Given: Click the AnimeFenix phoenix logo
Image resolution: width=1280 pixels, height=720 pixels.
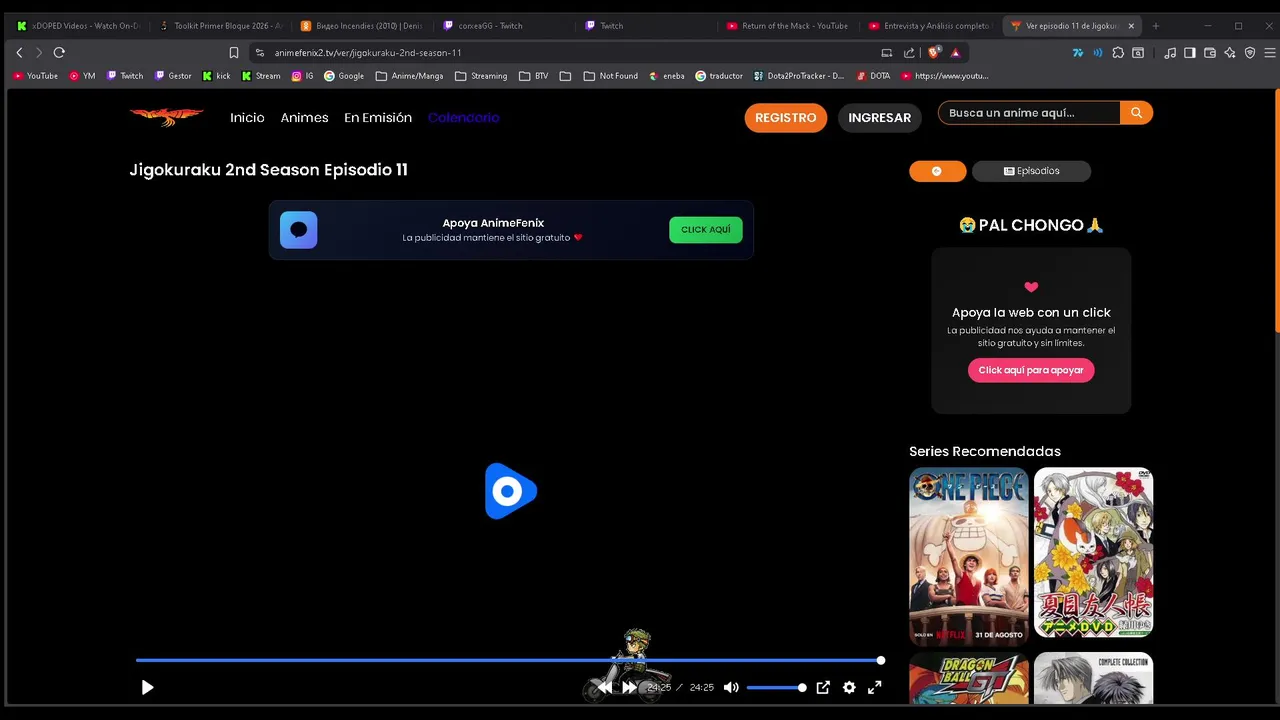Looking at the screenshot, I should pyautogui.click(x=166, y=117).
